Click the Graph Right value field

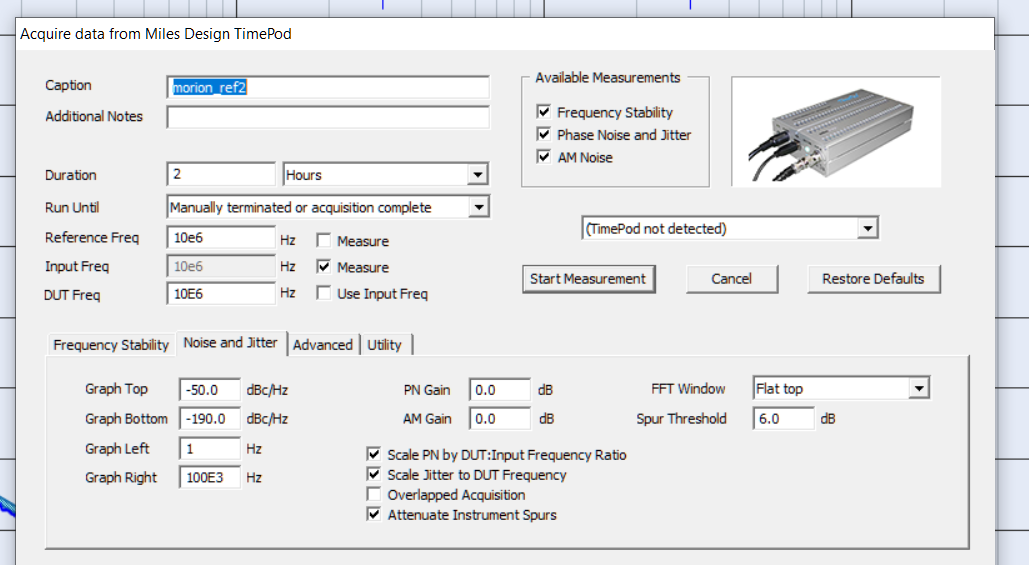[x=210, y=477]
